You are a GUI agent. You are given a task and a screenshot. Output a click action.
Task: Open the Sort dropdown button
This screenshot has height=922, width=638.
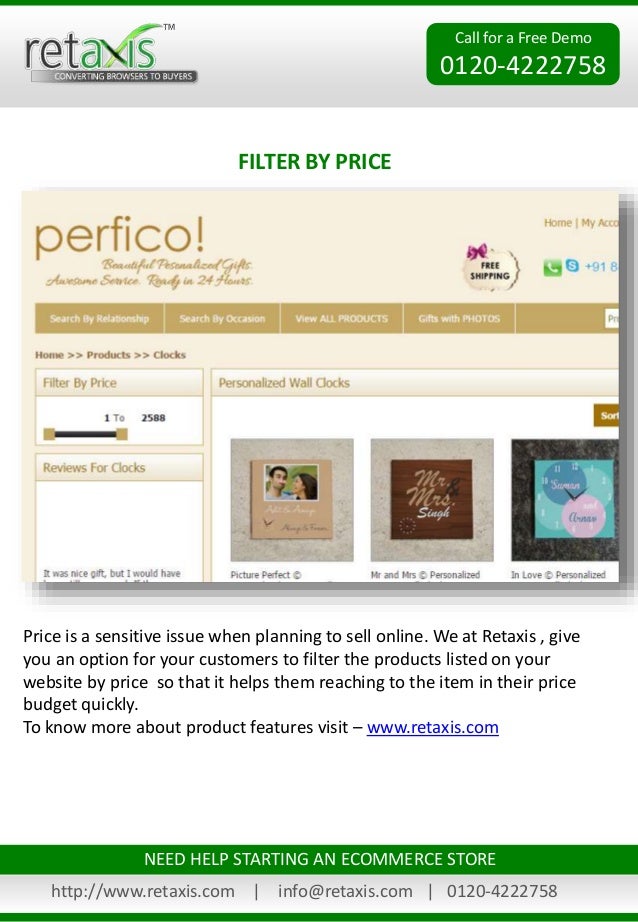pyautogui.click(x=606, y=416)
